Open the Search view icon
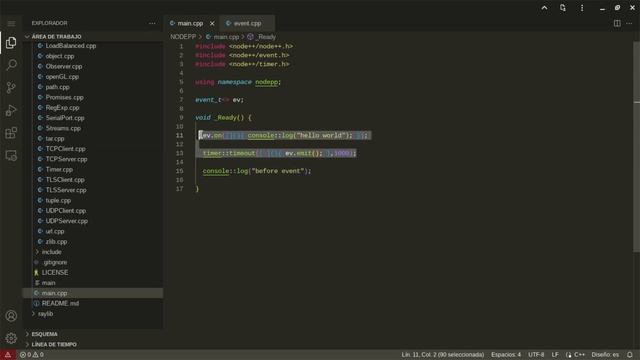The height and width of the screenshot is (360, 640). [x=11, y=65]
